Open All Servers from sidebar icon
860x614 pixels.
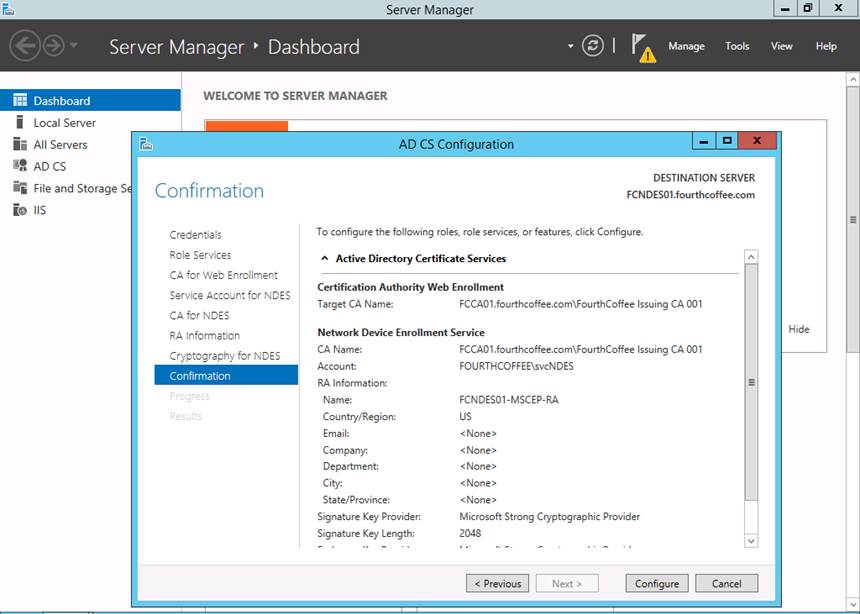[x=19, y=145]
